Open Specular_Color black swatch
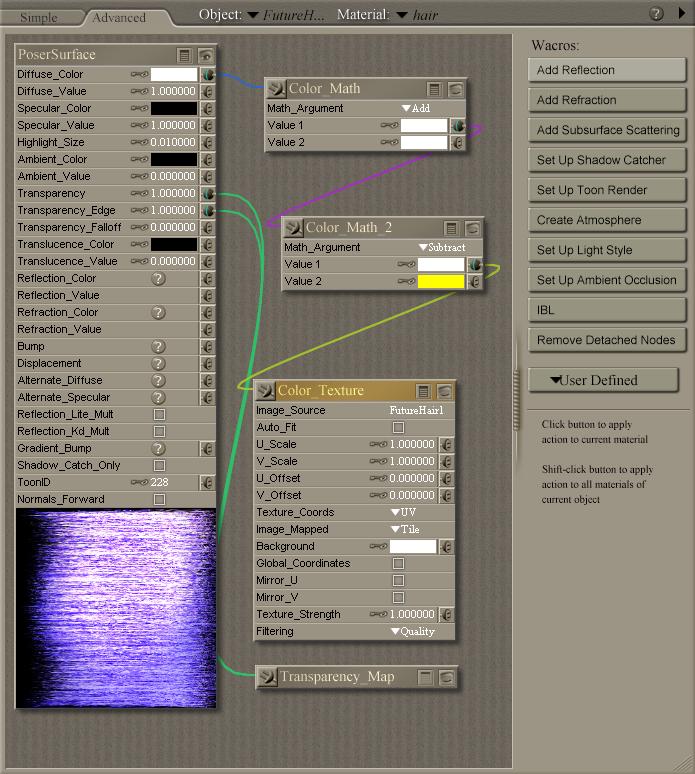This screenshot has height=774, width=695. (x=174, y=109)
